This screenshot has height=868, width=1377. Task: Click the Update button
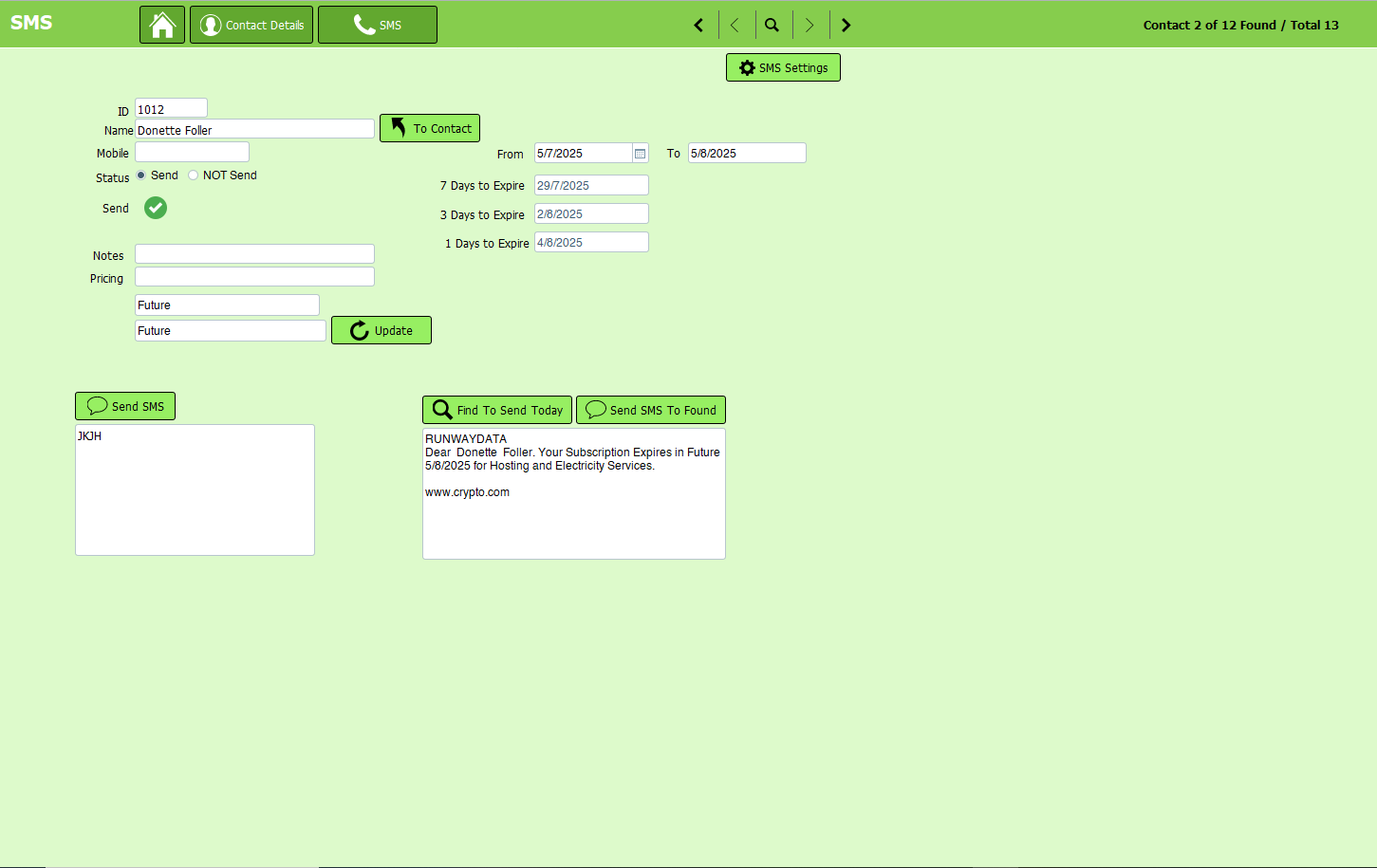tap(381, 330)
